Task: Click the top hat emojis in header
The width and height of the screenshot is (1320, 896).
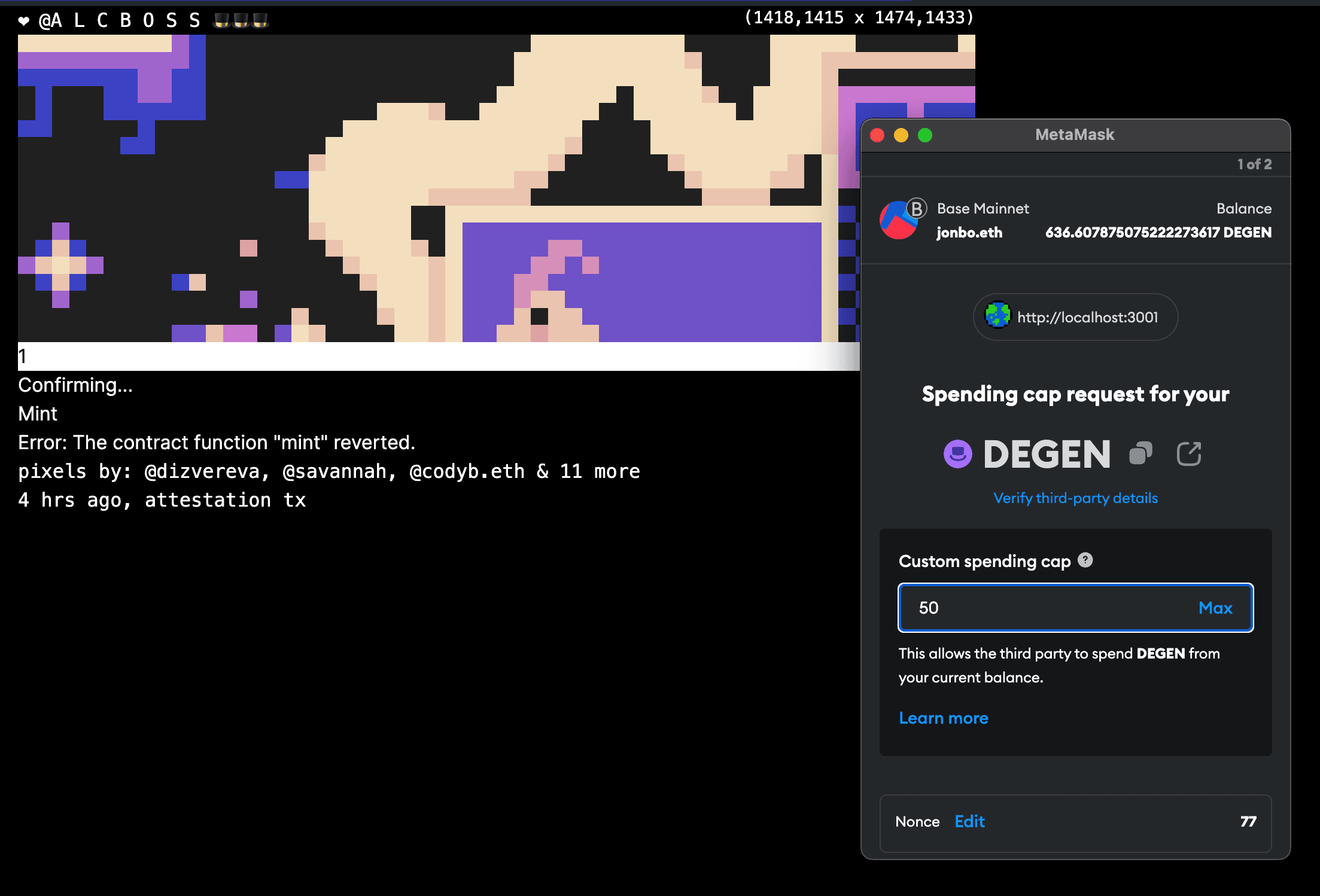Action: click(241, 21)
